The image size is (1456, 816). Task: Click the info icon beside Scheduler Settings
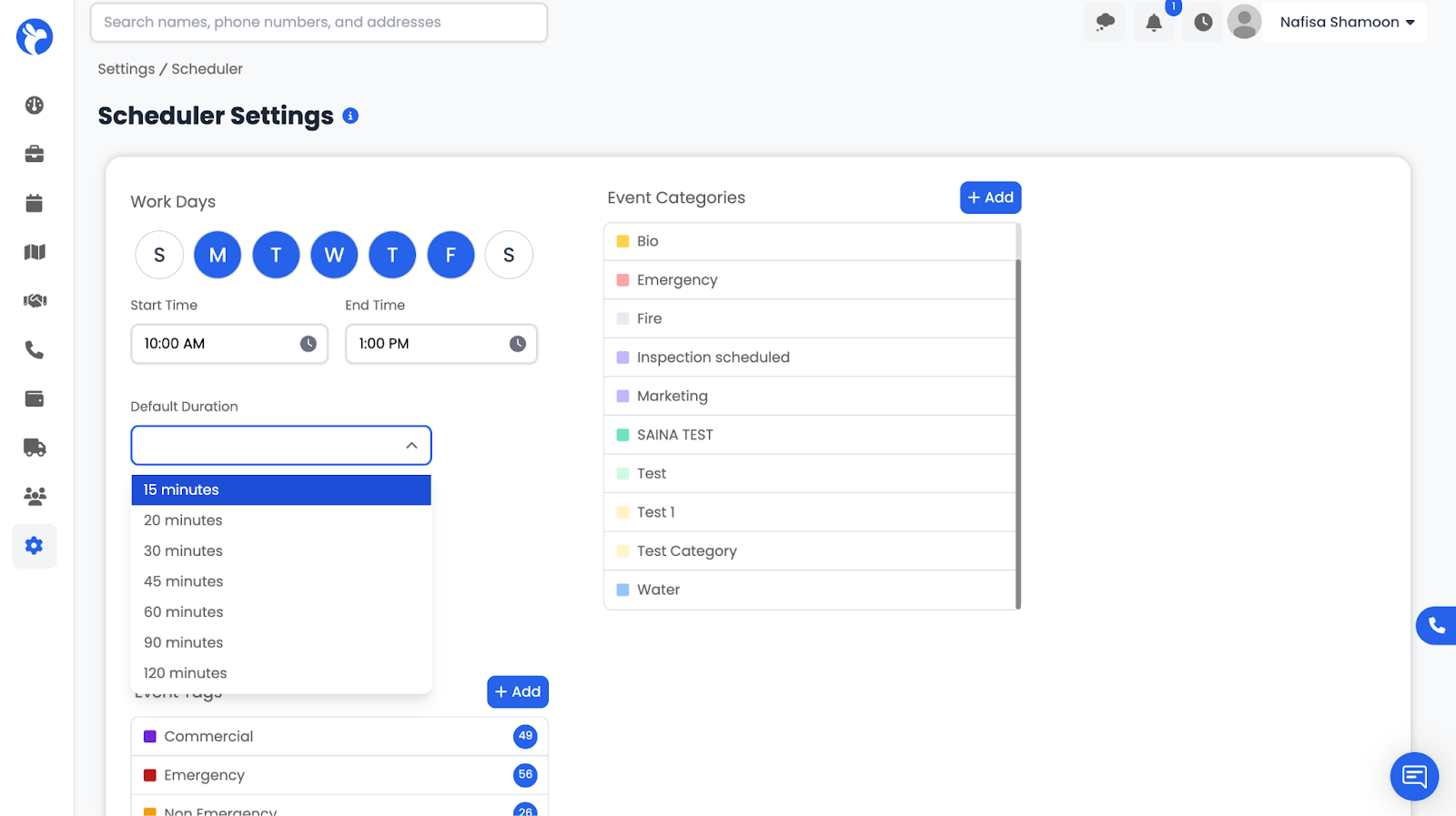coord(350,116)
